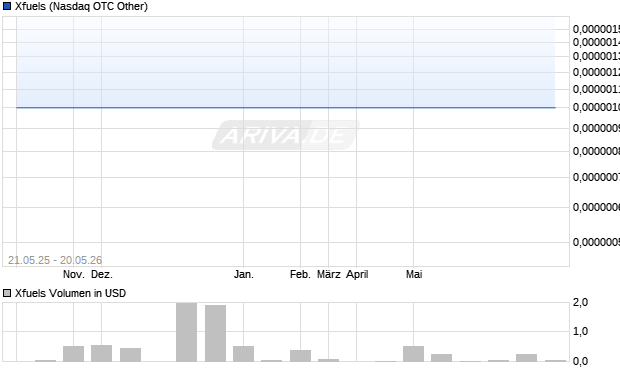The width and height of the screenshot is (620, 371).
Task: Click the date range '21.05.25 - 20.05.26'
Action: point(55,260)
